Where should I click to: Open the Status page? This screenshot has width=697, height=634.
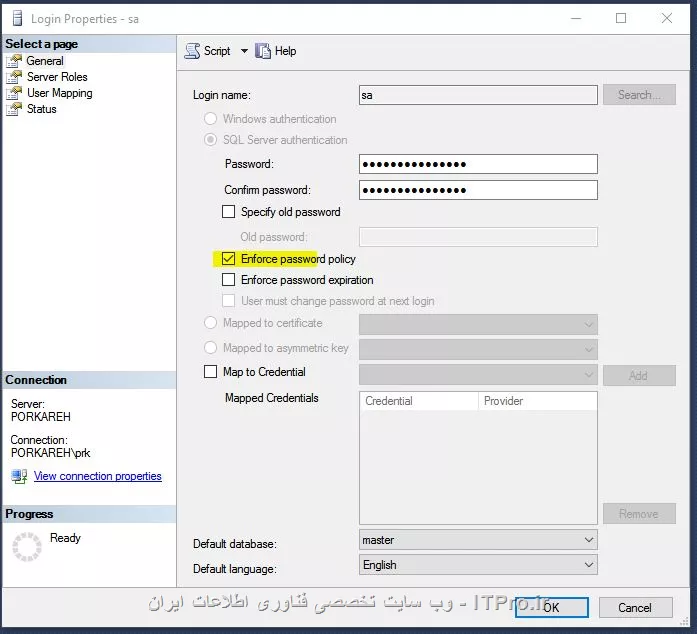point(41,109)
